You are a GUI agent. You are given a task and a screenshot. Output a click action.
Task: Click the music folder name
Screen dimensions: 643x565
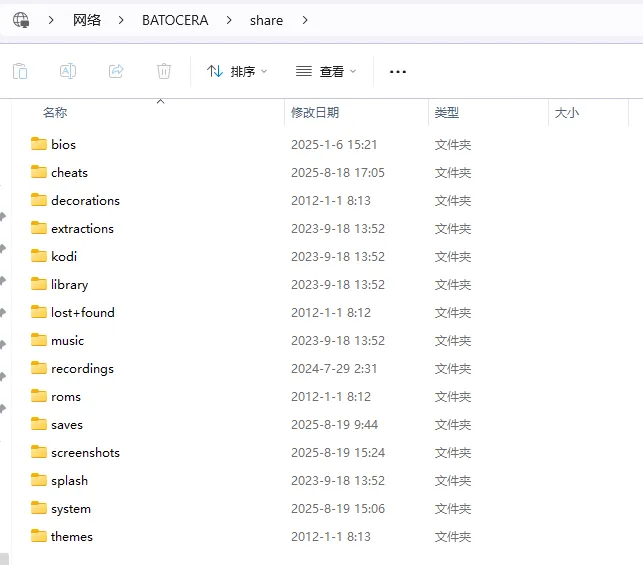(68, 341)
